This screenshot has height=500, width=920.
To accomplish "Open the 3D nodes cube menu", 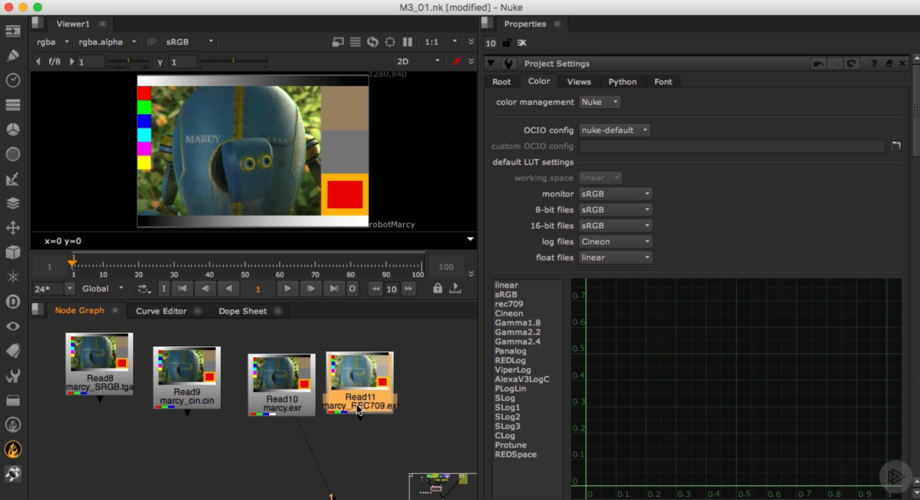I will click(13, 252).
